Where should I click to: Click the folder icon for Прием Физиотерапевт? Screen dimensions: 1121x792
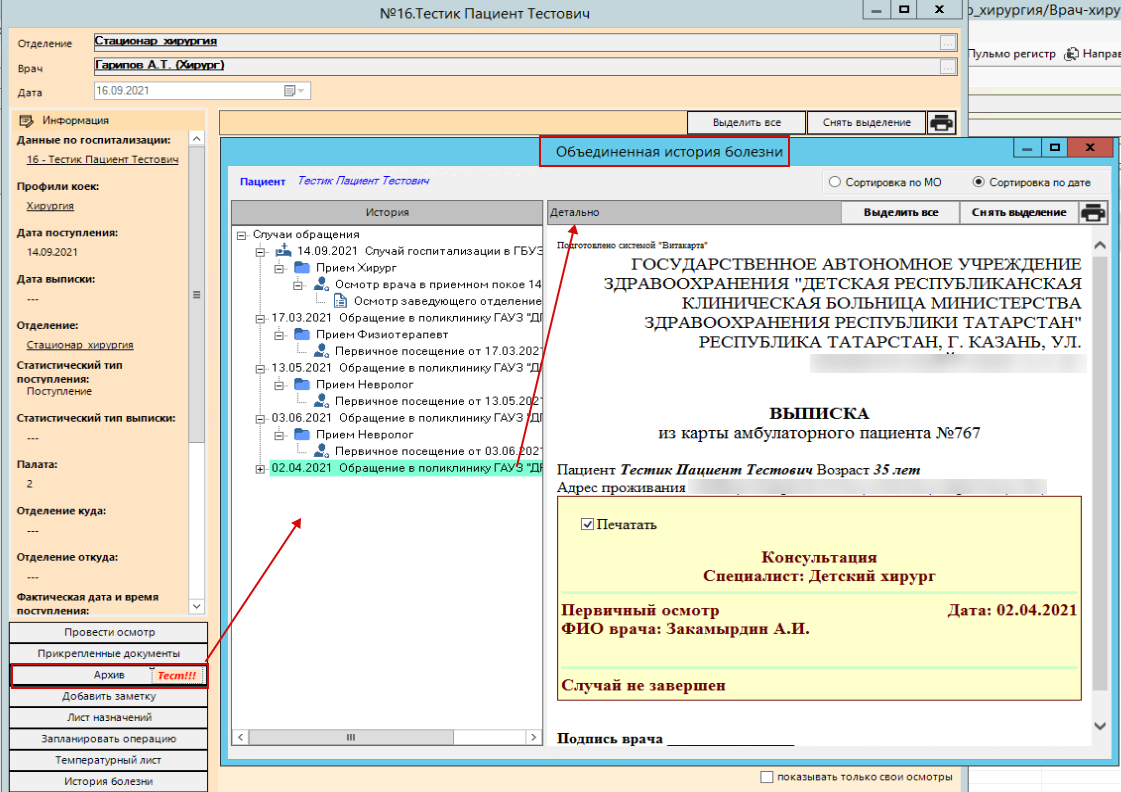[302, 334]
